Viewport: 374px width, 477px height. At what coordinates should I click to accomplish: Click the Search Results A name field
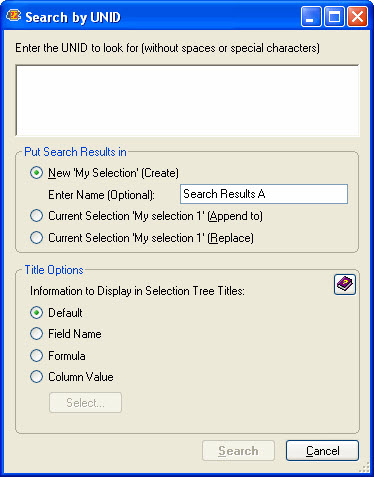tap(264, 194)
